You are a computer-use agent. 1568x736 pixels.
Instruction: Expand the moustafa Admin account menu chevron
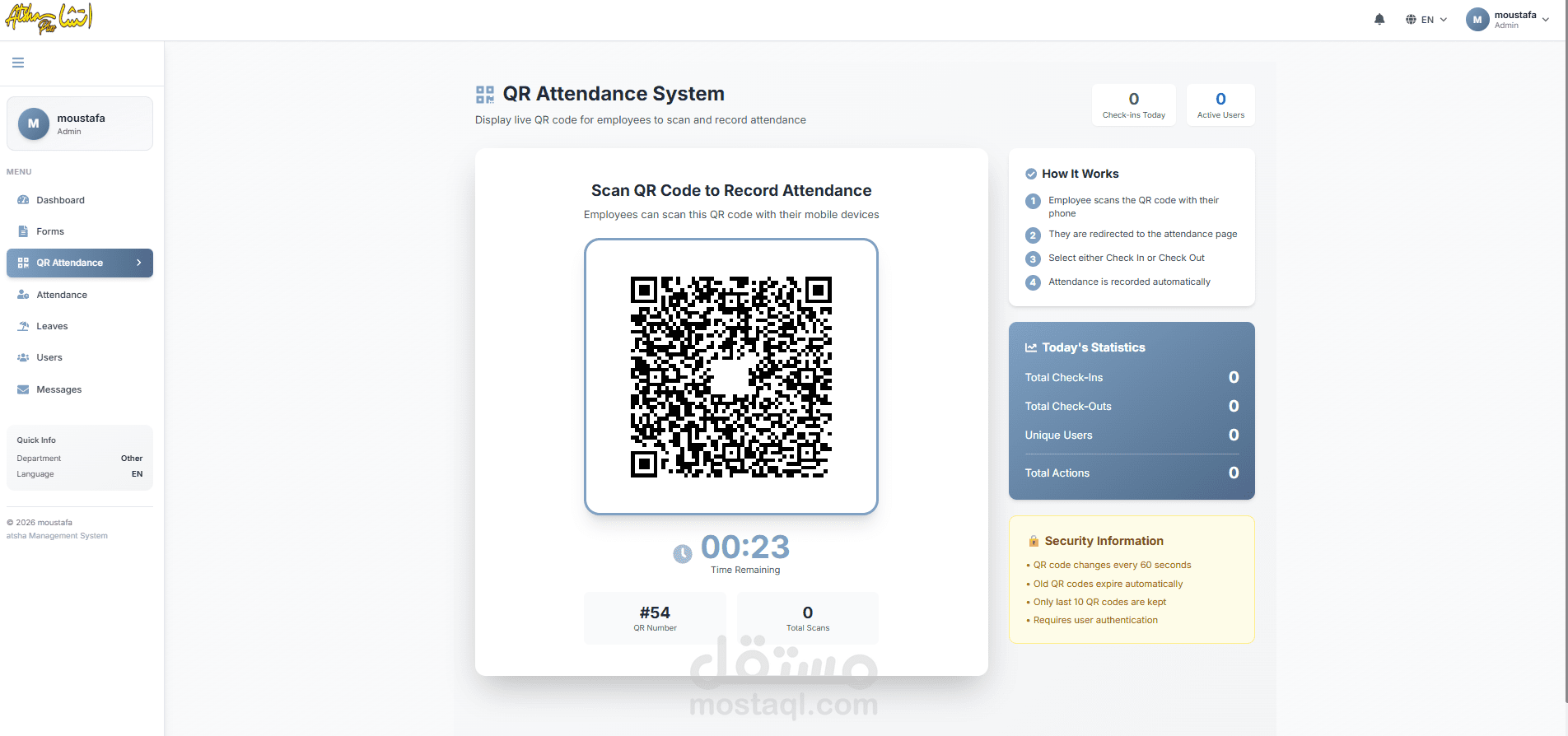pos(1545,20)
